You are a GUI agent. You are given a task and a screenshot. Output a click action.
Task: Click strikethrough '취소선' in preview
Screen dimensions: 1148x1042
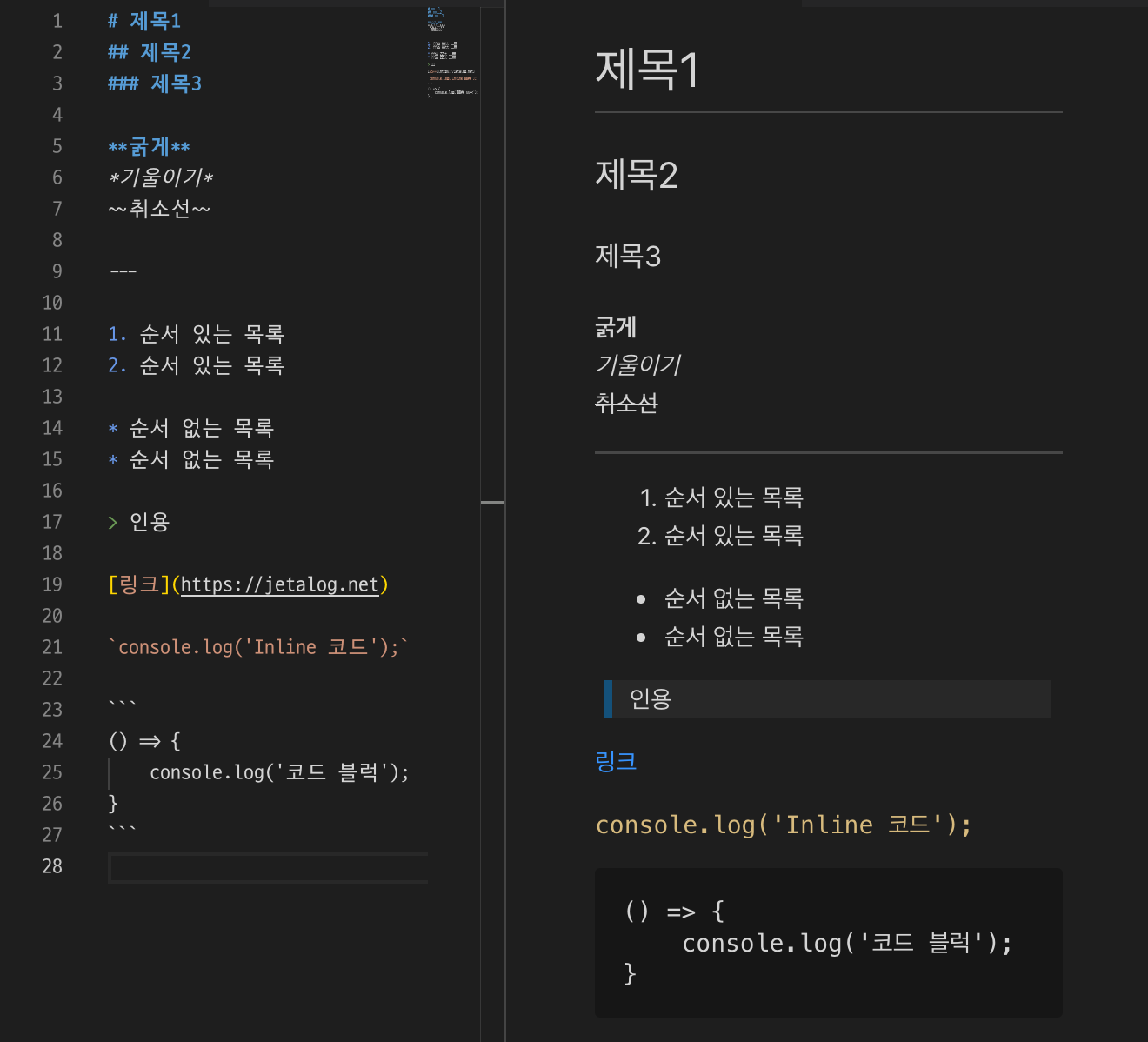[626, 403]
